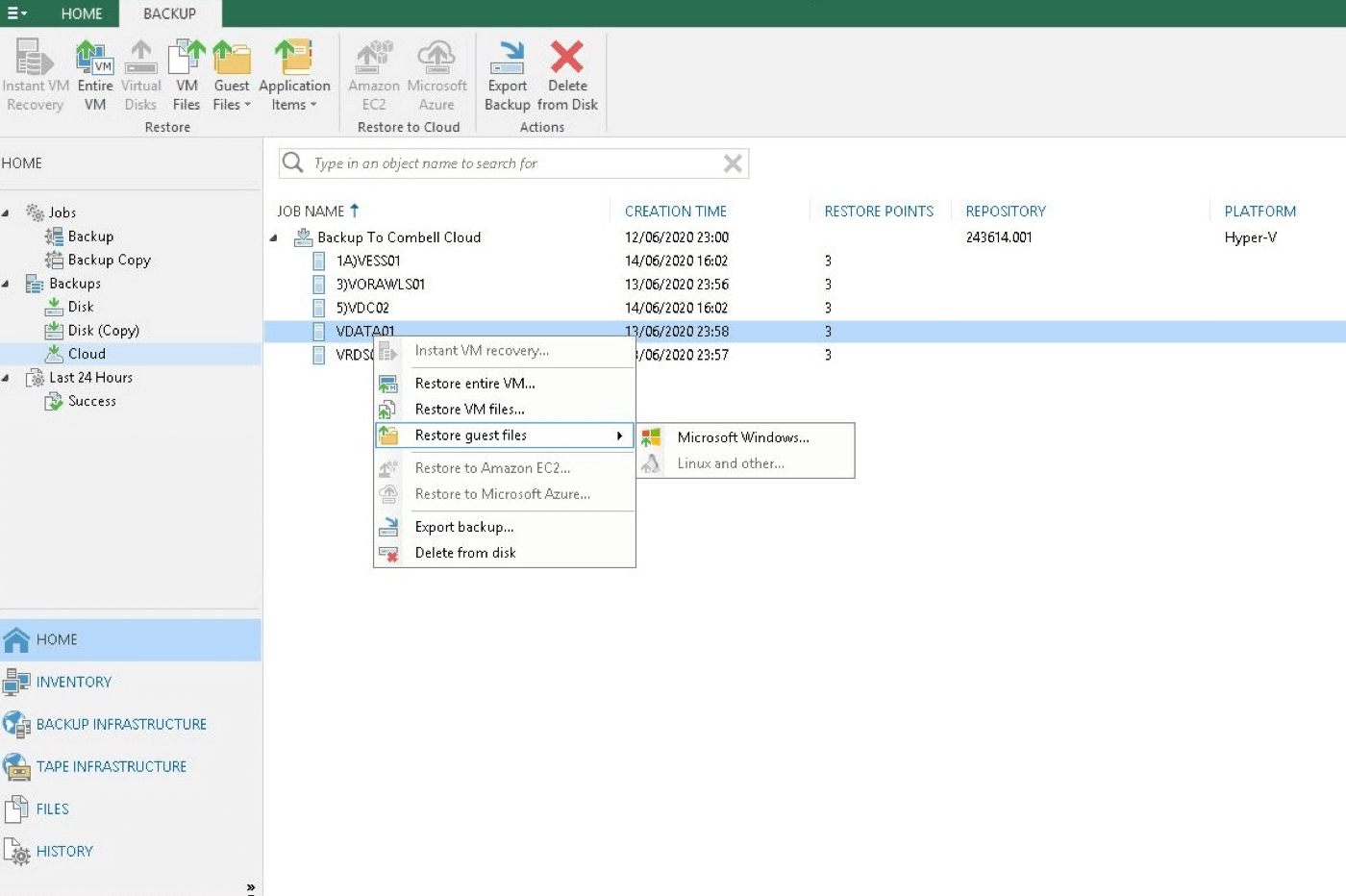The width and height of the screenshot is (1346, 896).
Task: Sort by the RESTORE POINTS column
Action: tap(879, 212)
